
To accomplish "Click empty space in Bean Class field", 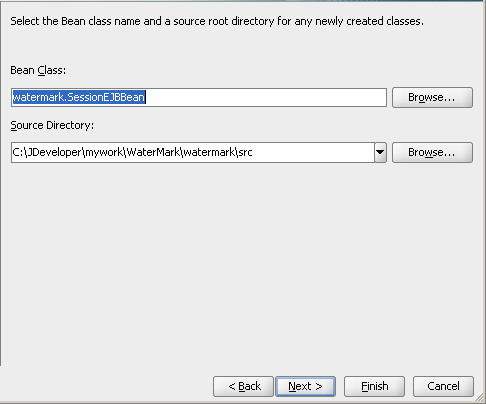I will coord(266,97).
